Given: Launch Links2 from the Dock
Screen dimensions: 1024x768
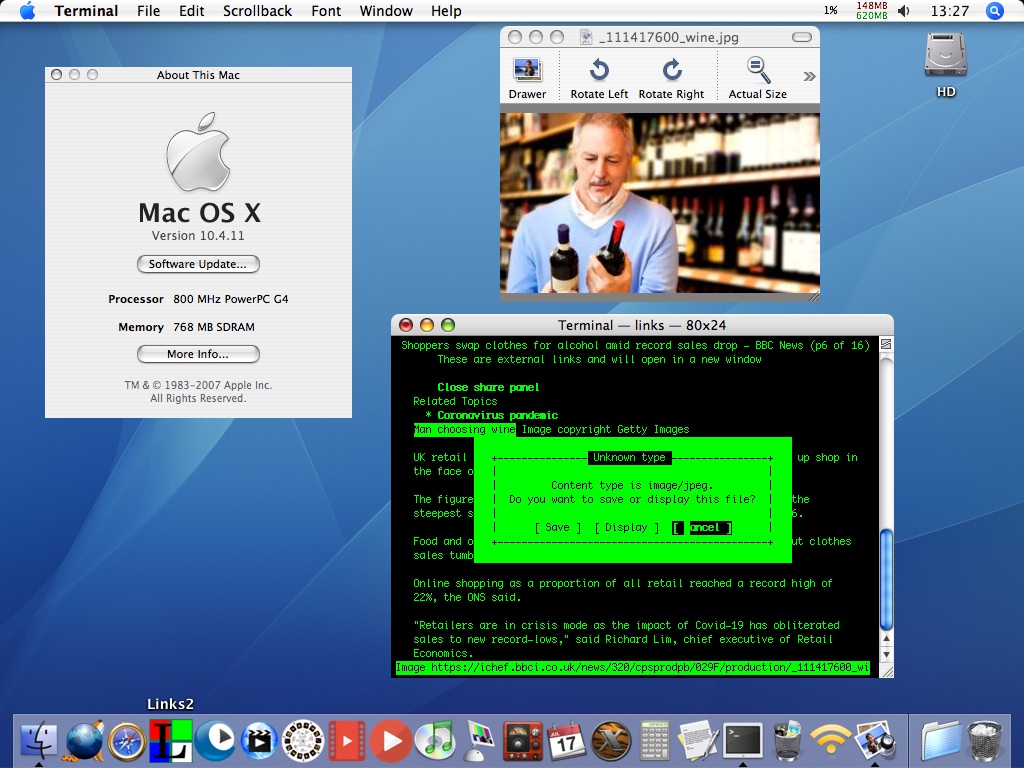Looking at the screenshot, I should click(x=170, y=741).
